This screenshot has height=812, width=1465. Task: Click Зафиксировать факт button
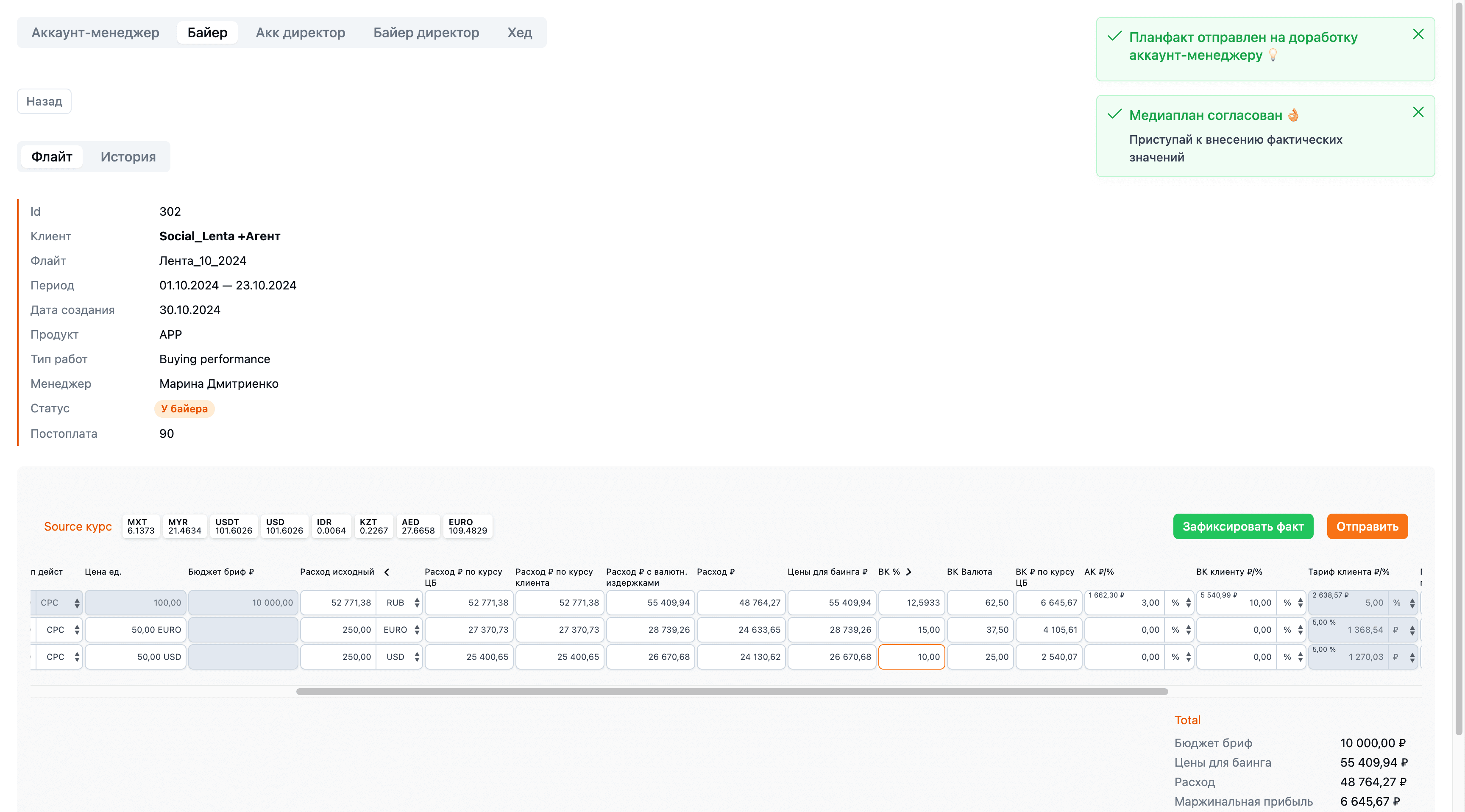(x=1242, y=526)
